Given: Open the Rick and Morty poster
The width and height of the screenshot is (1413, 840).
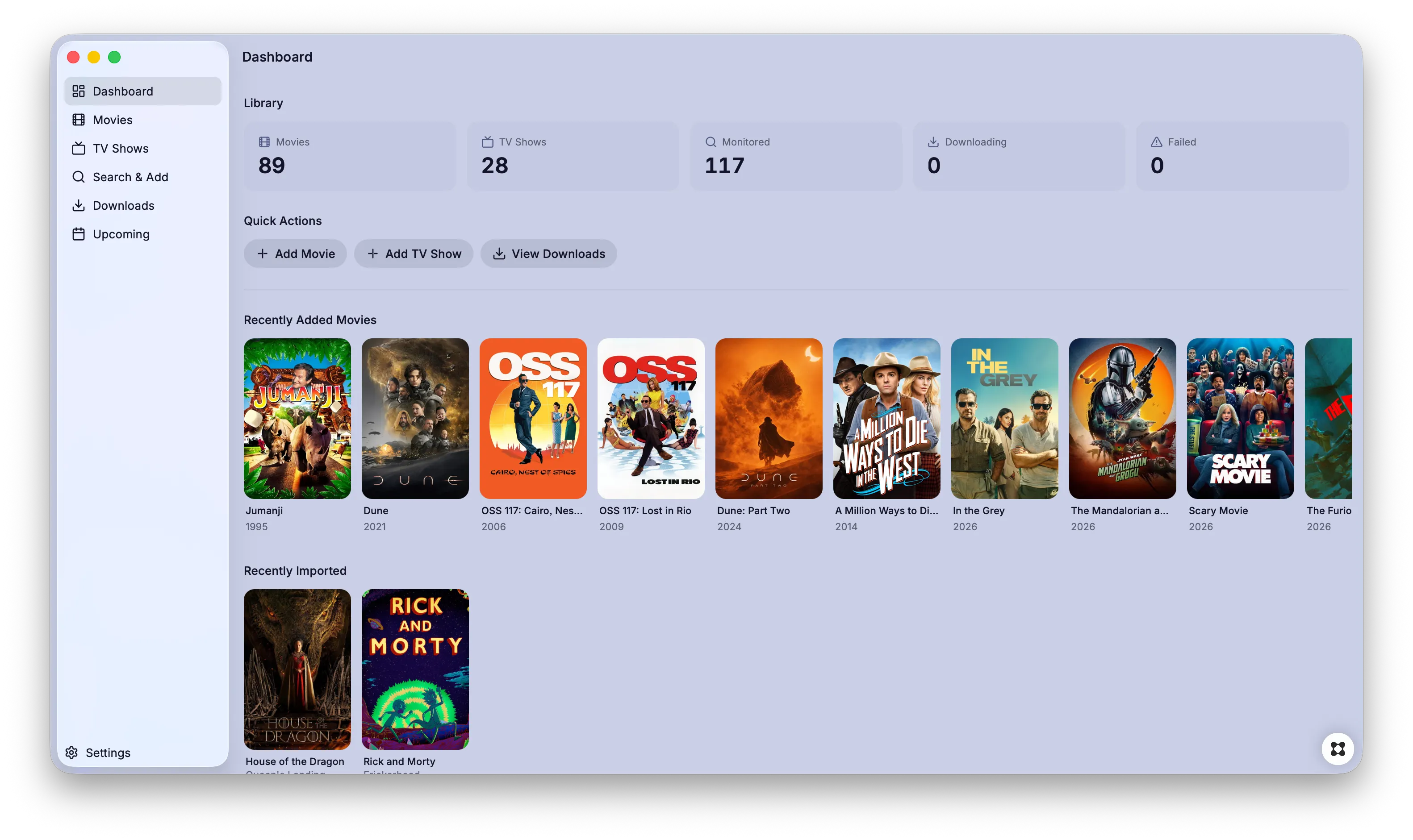Looking at the screenshot, I should coord(415,669).
